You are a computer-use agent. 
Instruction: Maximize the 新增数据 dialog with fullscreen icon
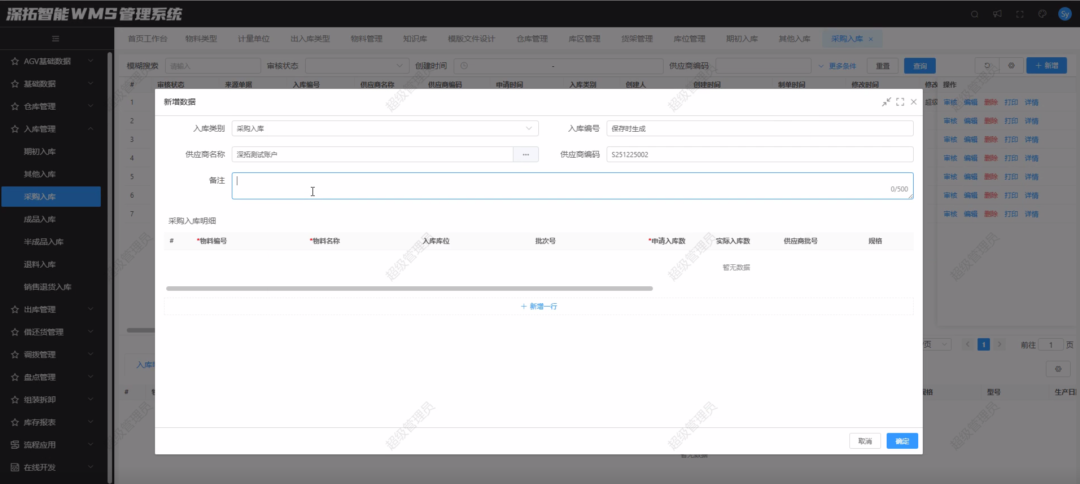tap(900, 102)
